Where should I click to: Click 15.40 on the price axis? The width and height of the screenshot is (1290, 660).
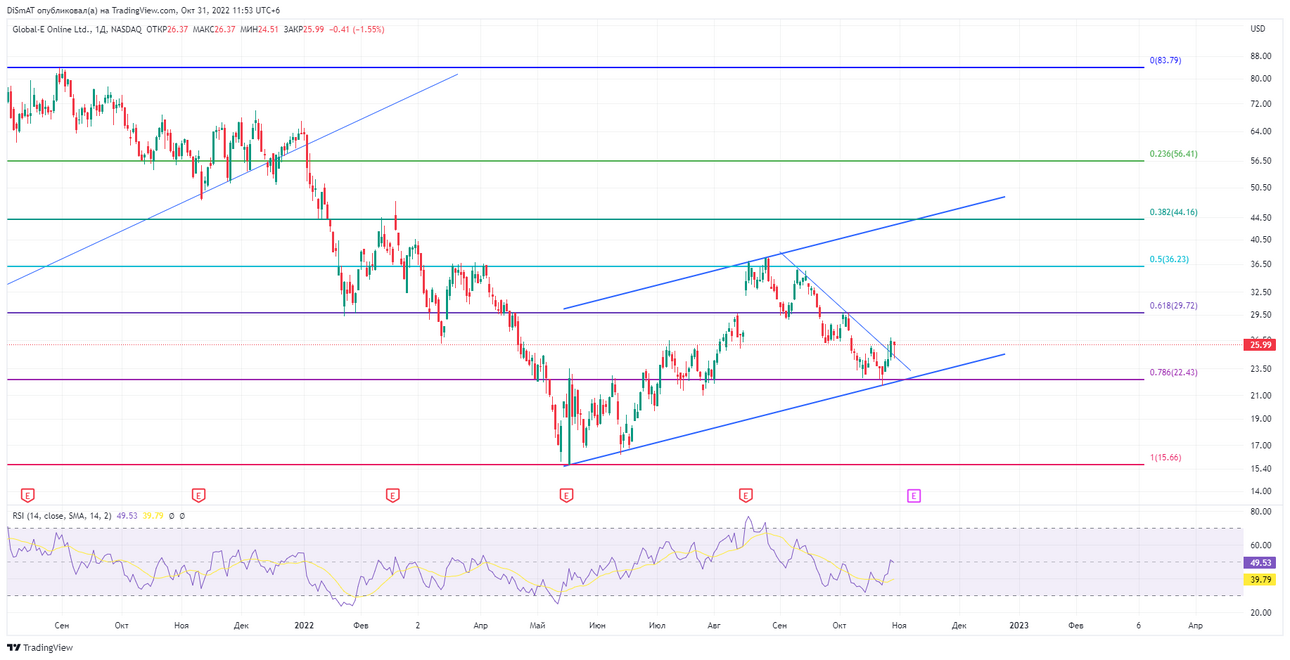(1260, 469)
